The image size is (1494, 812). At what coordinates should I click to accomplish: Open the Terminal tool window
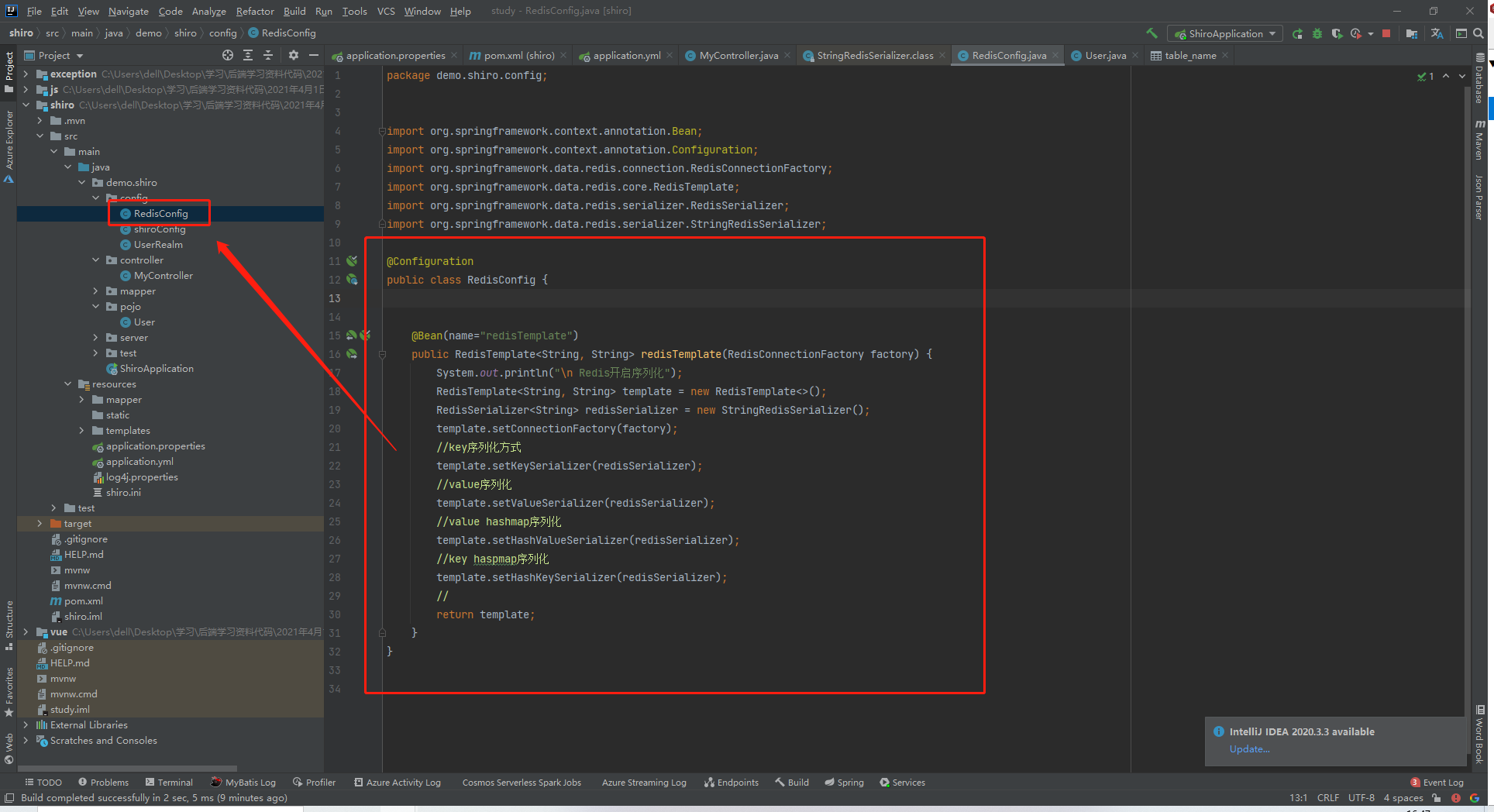(169, 783)
